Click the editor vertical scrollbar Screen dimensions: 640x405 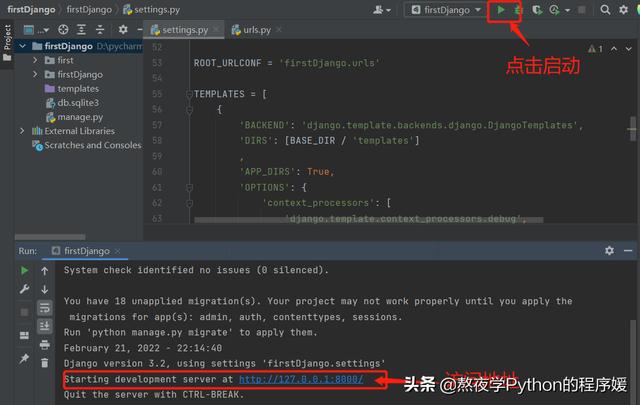pos(633,129)
